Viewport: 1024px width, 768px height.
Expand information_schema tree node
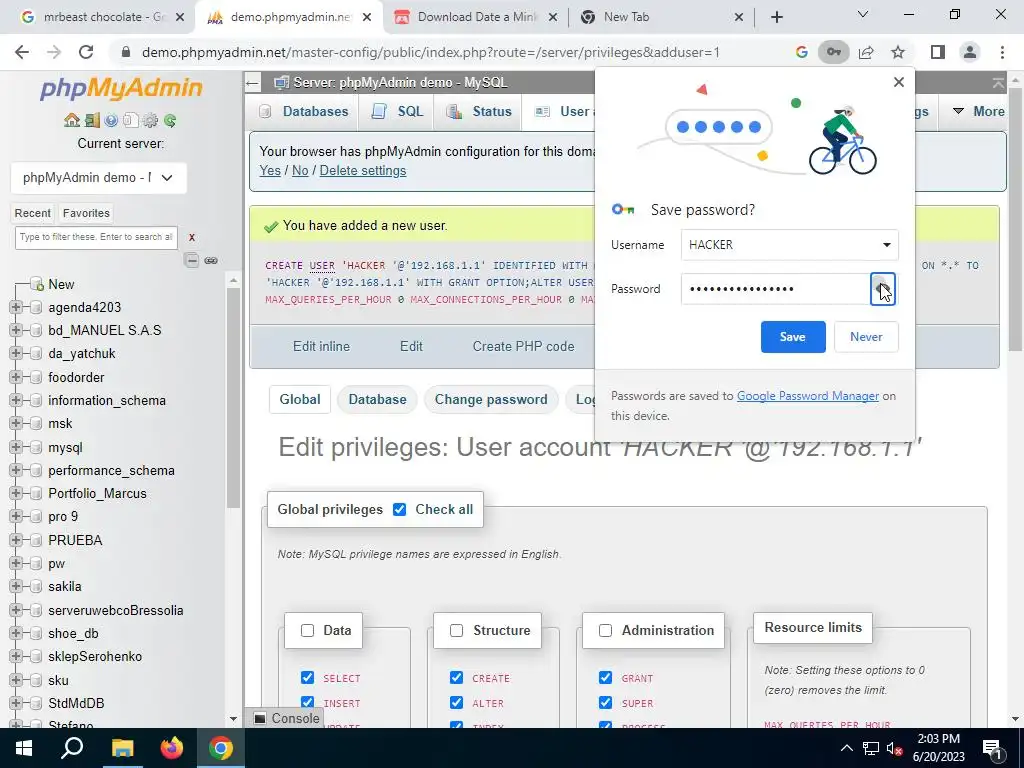16,400
